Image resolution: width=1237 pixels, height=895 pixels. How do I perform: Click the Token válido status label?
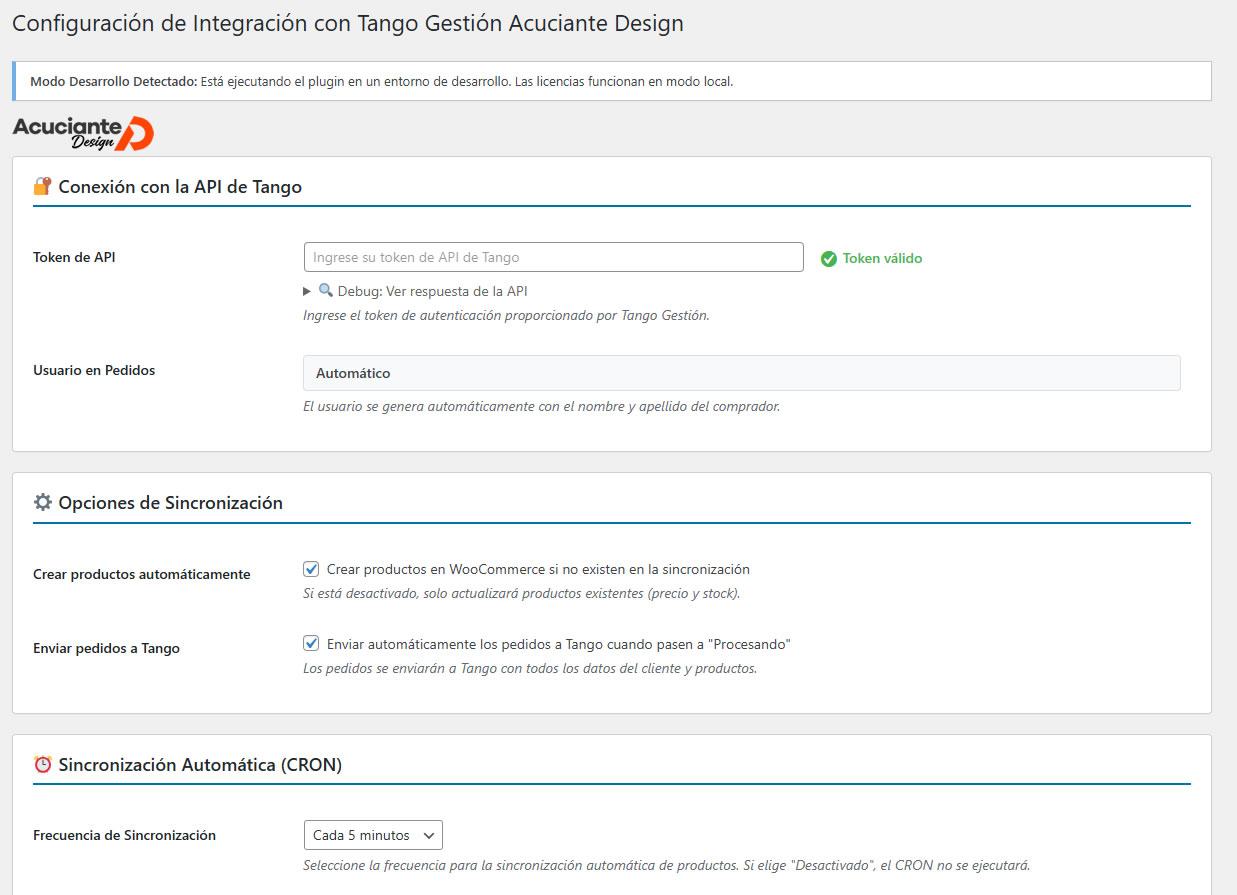click(x=882, y=258)
